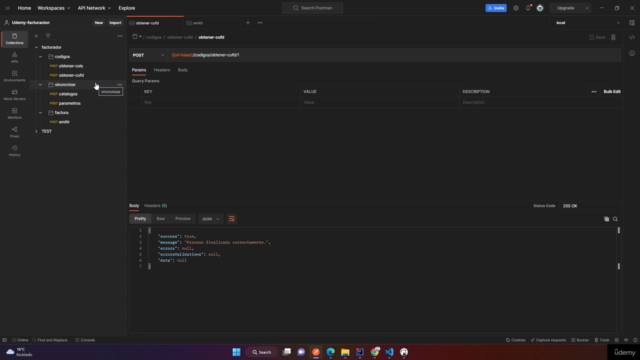The height and width of the screenshot is (360, 640).
Task: Focus the Search Postman box
Action: (312, 8)
